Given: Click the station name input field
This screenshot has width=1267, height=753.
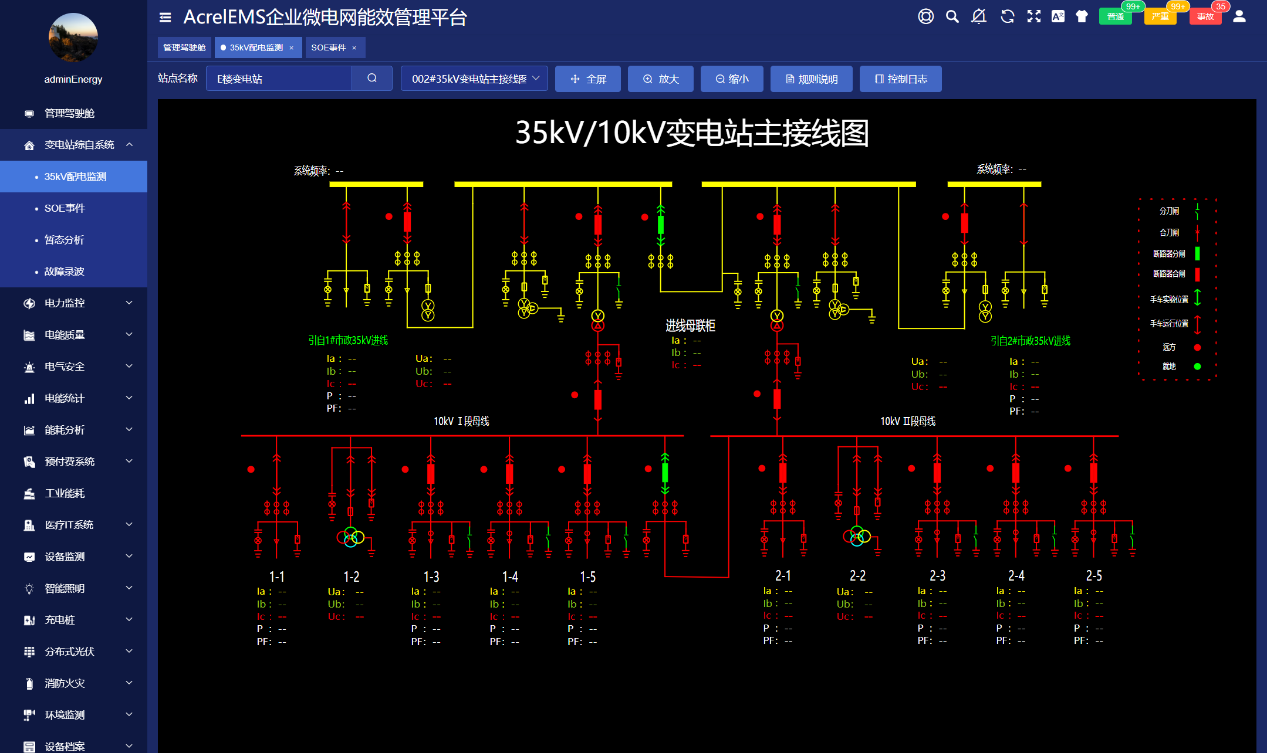Looking at the screenshot, I should click(279, 78).
